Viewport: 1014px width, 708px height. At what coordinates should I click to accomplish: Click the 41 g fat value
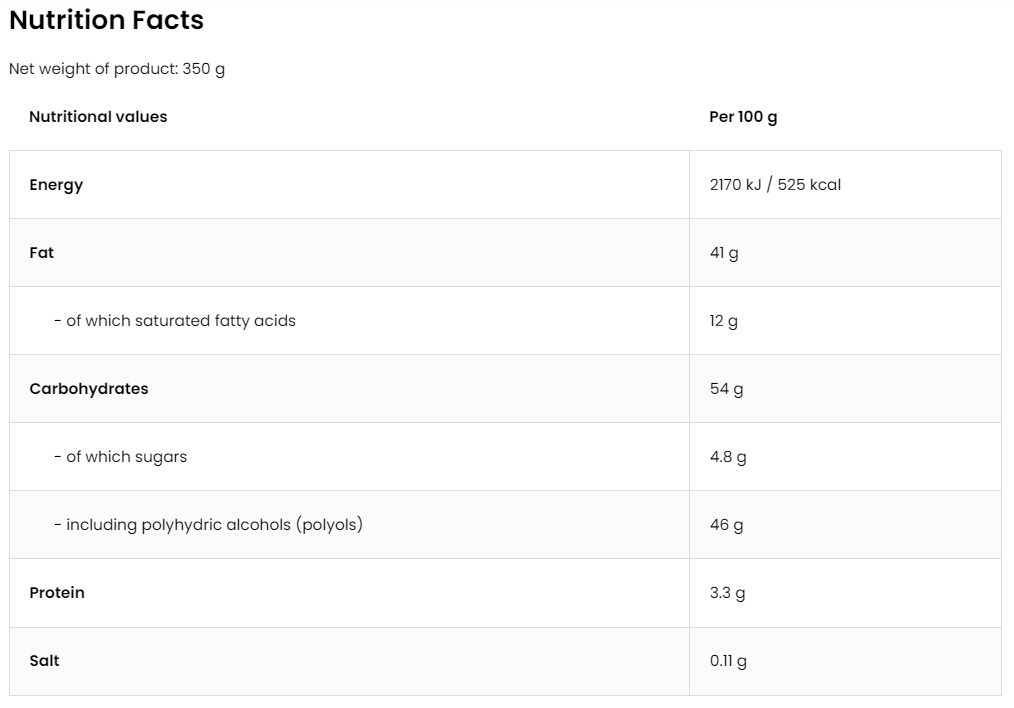click(724, 253)
